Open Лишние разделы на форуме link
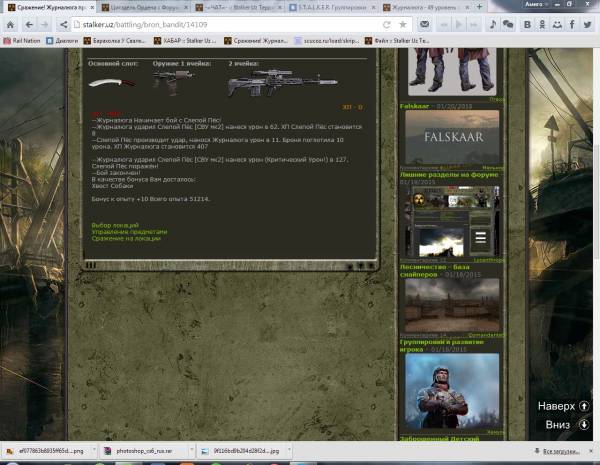Viewport: 600px width, 465px height. [449, 175]
